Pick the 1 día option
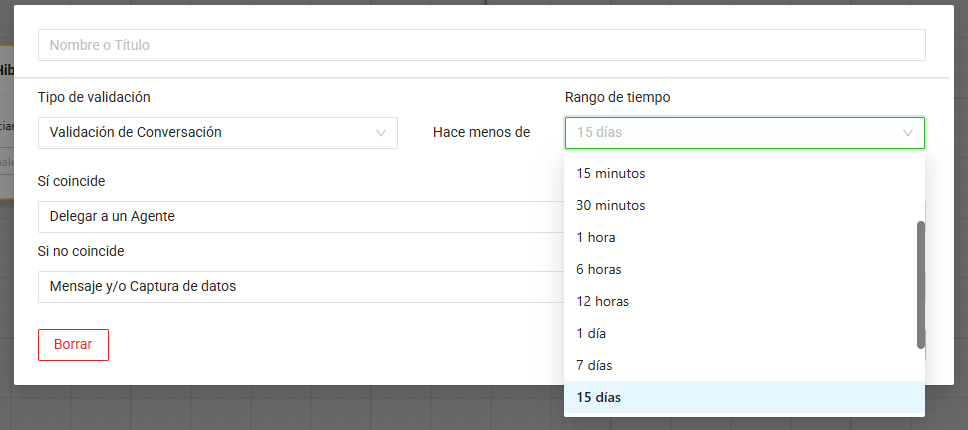Image resolution: width=968 pixels, height=430 pixels. 591,333
